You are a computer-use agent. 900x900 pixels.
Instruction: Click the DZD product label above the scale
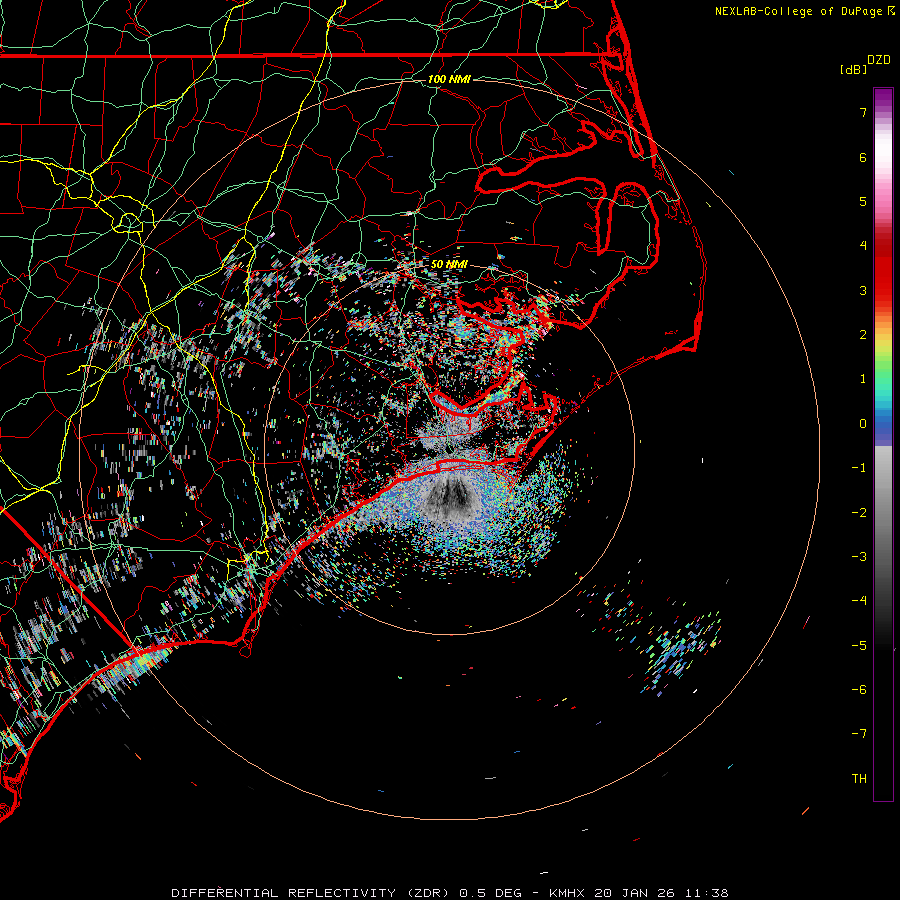click(879, 60)
